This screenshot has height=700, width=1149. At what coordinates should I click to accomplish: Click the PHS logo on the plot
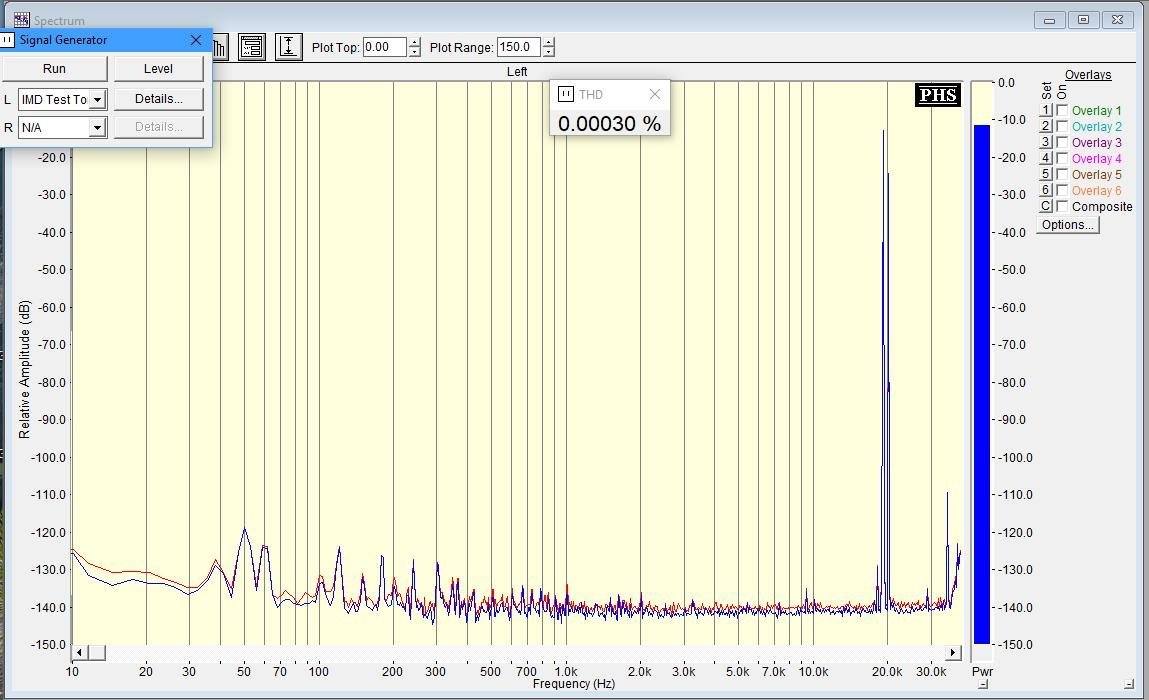[938, 96]
